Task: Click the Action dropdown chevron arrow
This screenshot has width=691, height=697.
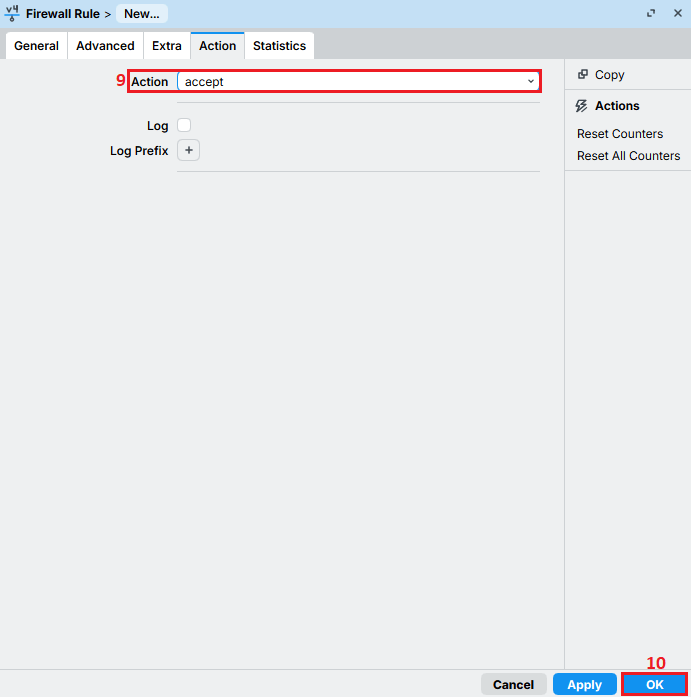Action: (x=531, y=81)
